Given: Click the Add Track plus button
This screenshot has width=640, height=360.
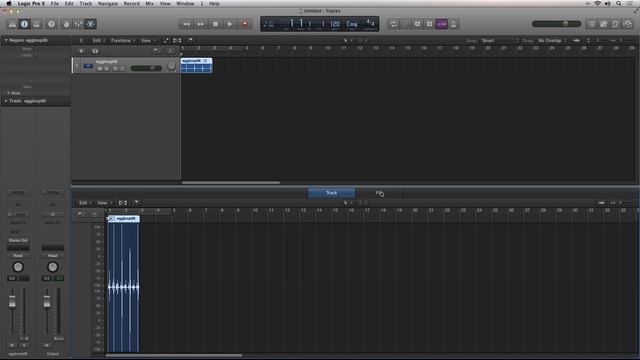Looking at the screenshot, I should (81, 51).
